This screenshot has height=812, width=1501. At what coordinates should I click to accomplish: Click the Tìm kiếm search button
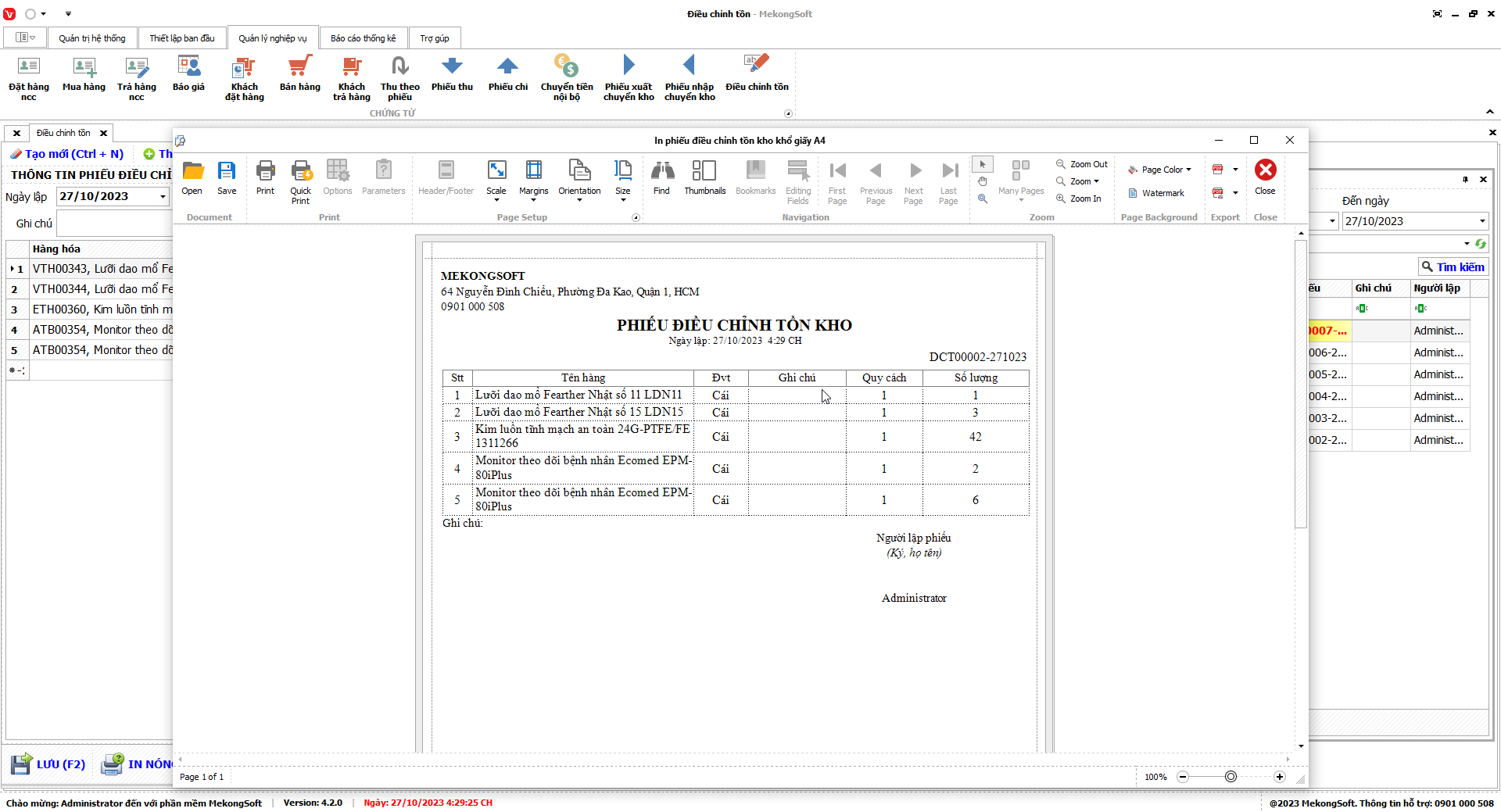(1453, 267)
